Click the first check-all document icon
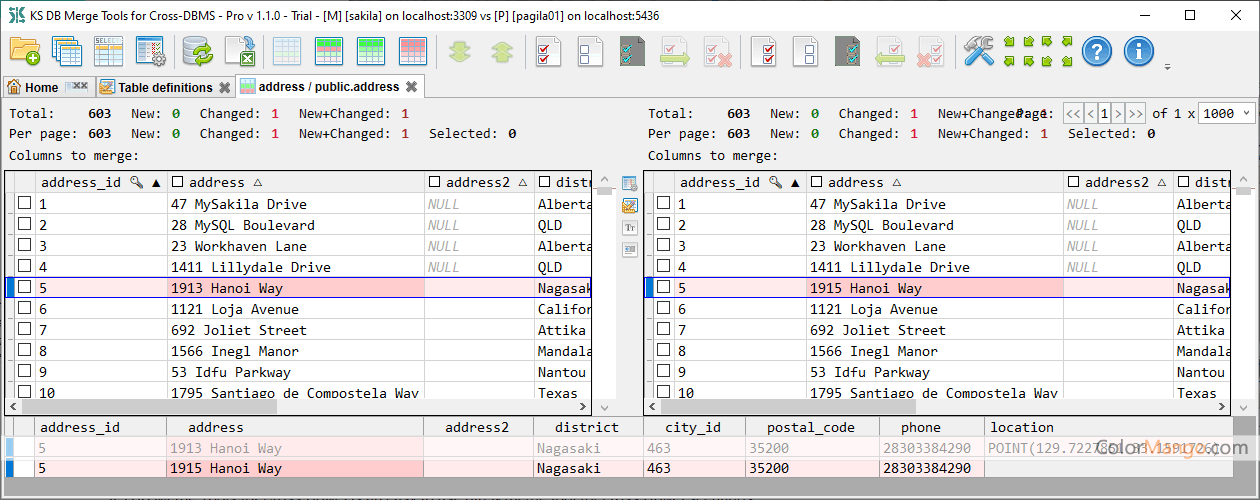 [548, 51]
